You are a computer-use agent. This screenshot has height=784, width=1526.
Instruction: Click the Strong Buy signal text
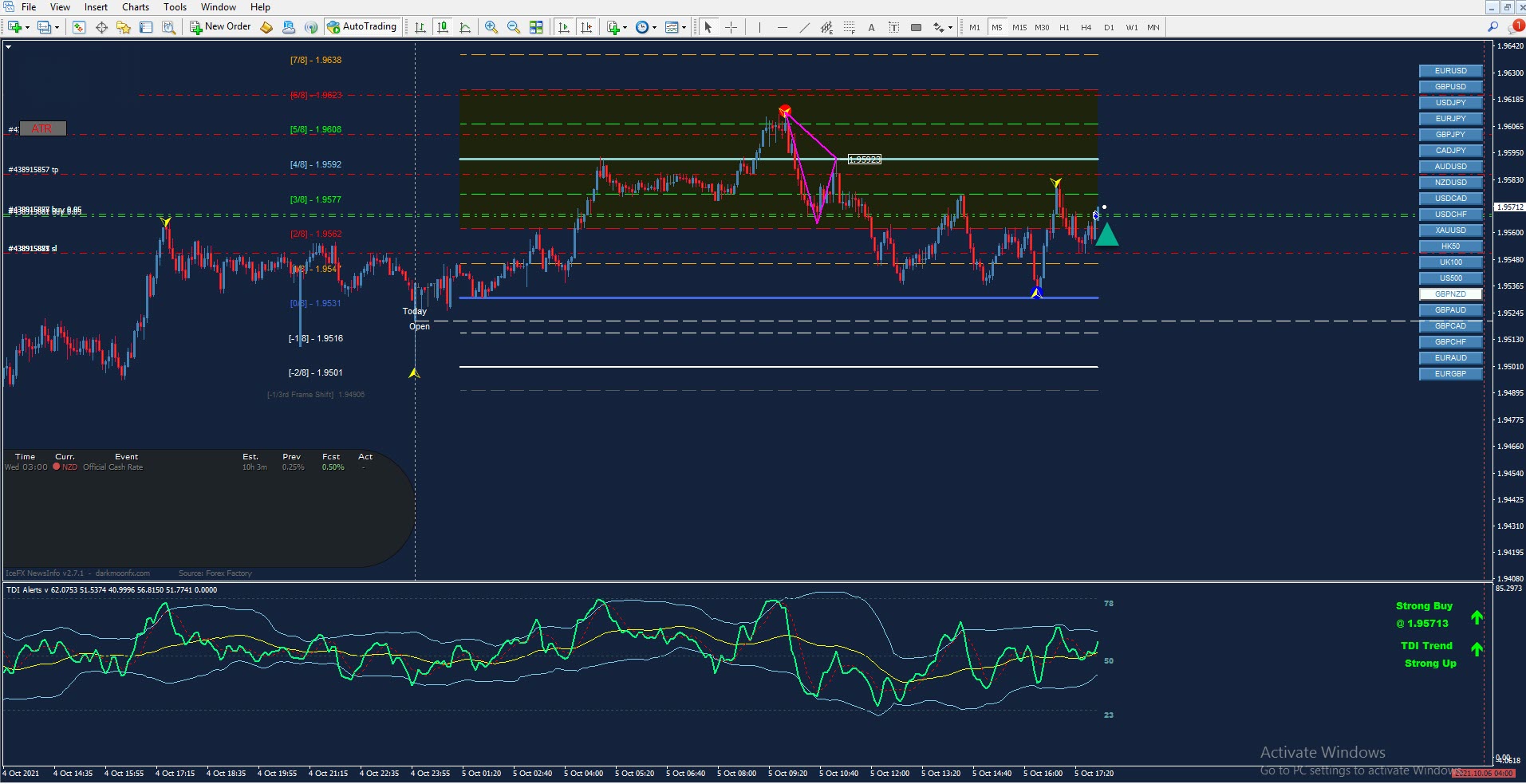(1424, 606)
